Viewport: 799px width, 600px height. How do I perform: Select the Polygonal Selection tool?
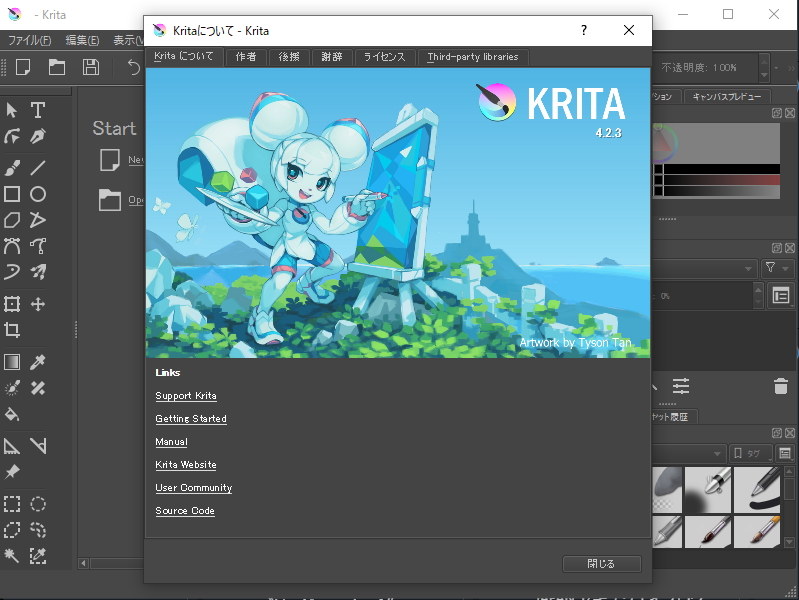[12, 530]
